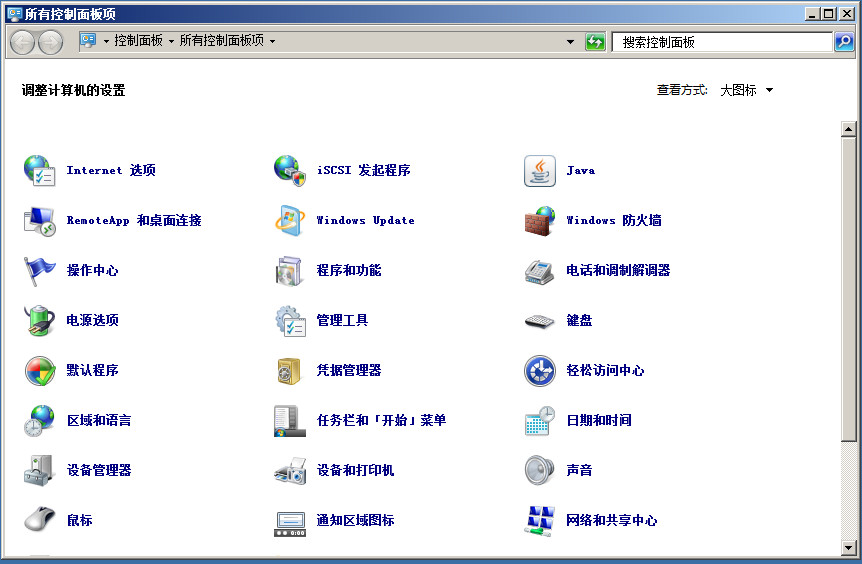862x564 pixels.
Task: Click the Windows Update text link
Action: [x=366, y=220]
